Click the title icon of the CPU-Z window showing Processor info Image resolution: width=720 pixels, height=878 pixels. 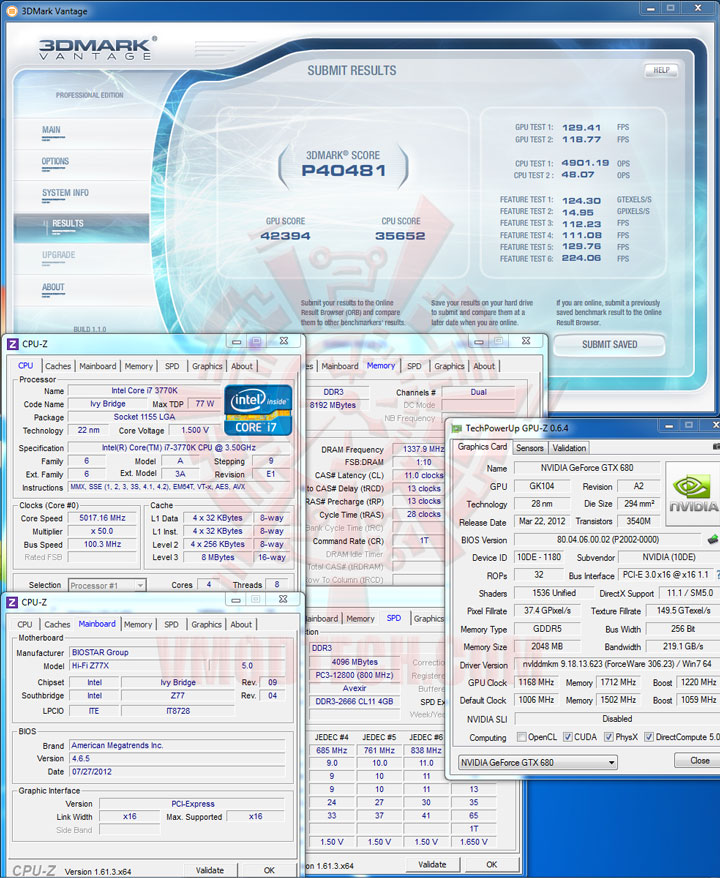(12, 344)
